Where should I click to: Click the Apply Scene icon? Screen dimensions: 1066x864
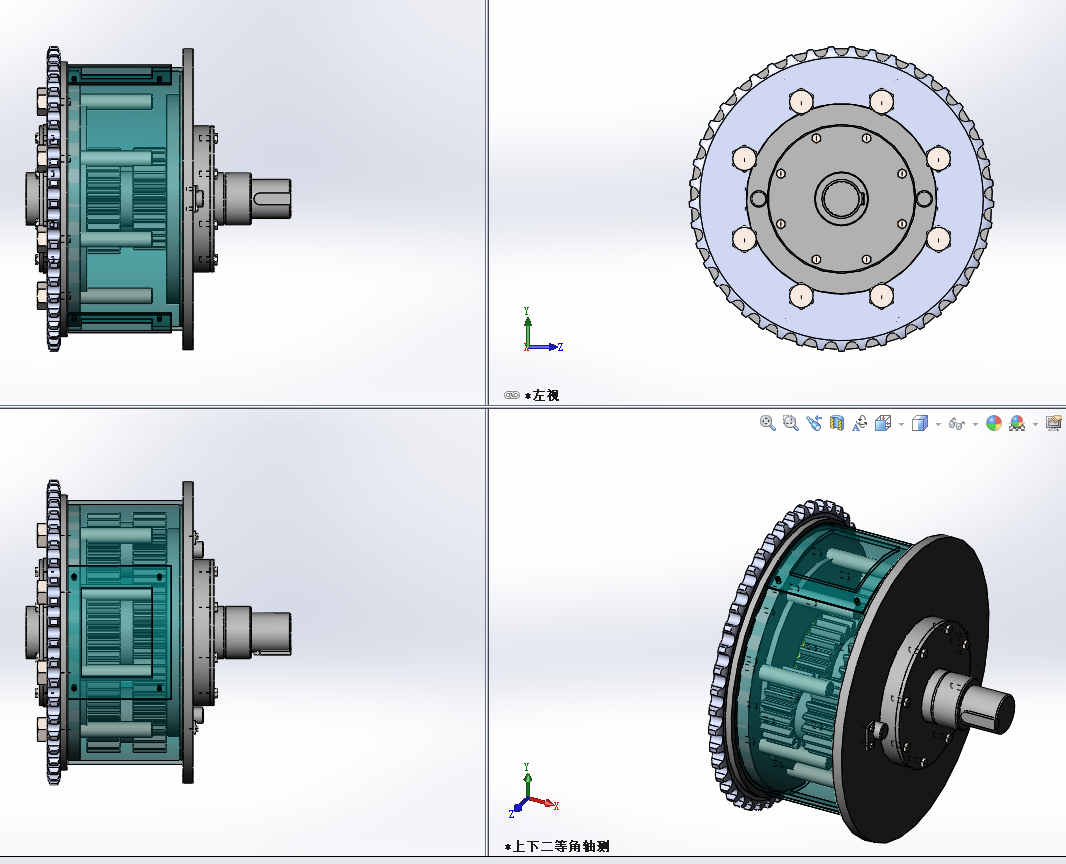tap(1017, 424)
